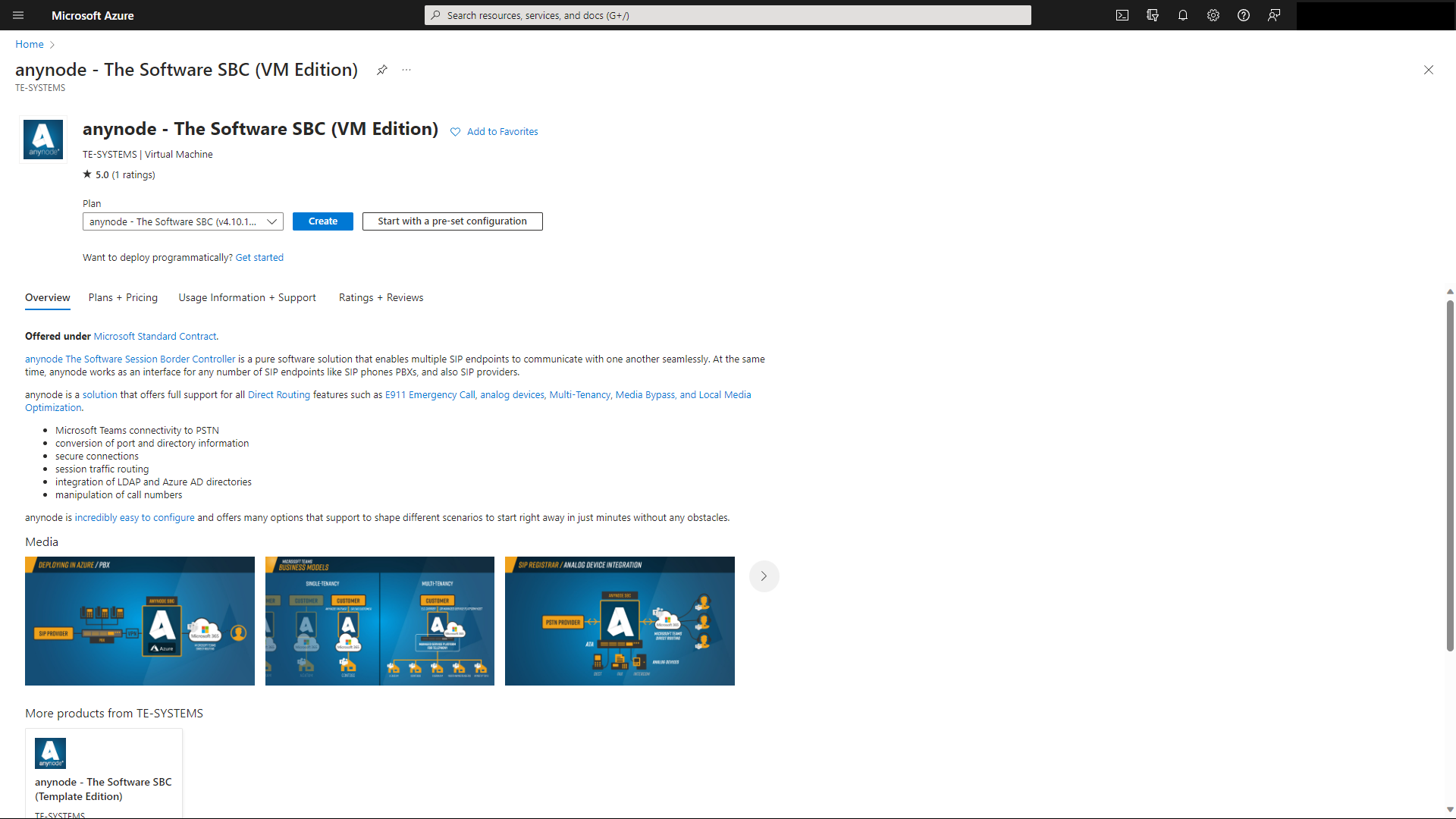Switch to the Plans + Pricing tab
1456x819 pixels.
(x=123, y=298)
